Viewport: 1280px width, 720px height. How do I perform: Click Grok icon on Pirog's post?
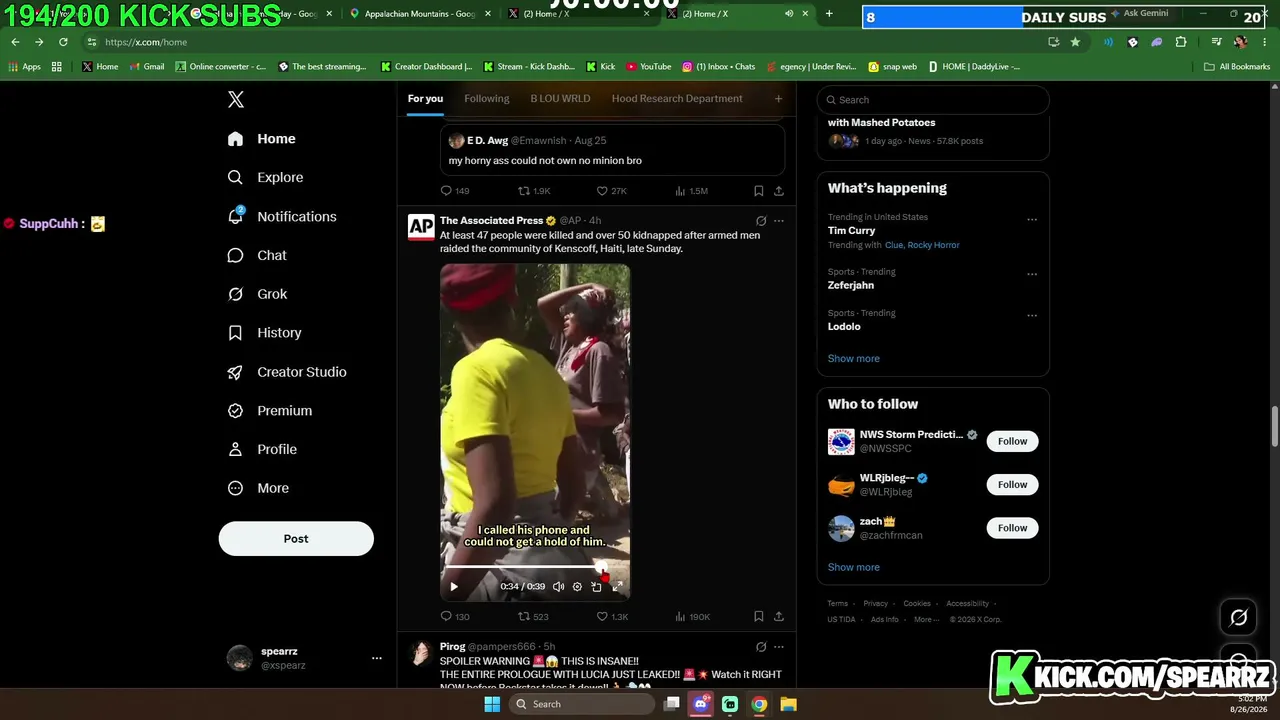tap(761, 647)
